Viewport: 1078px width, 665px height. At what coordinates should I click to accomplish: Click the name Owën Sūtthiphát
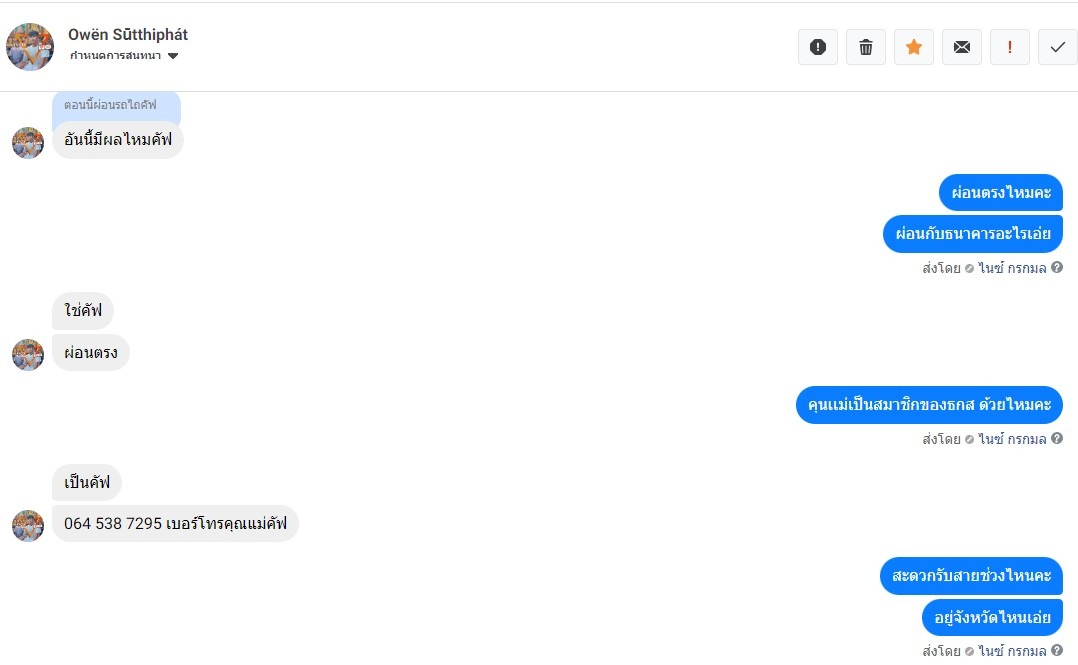pyautogui.click(x=128, y=34)
